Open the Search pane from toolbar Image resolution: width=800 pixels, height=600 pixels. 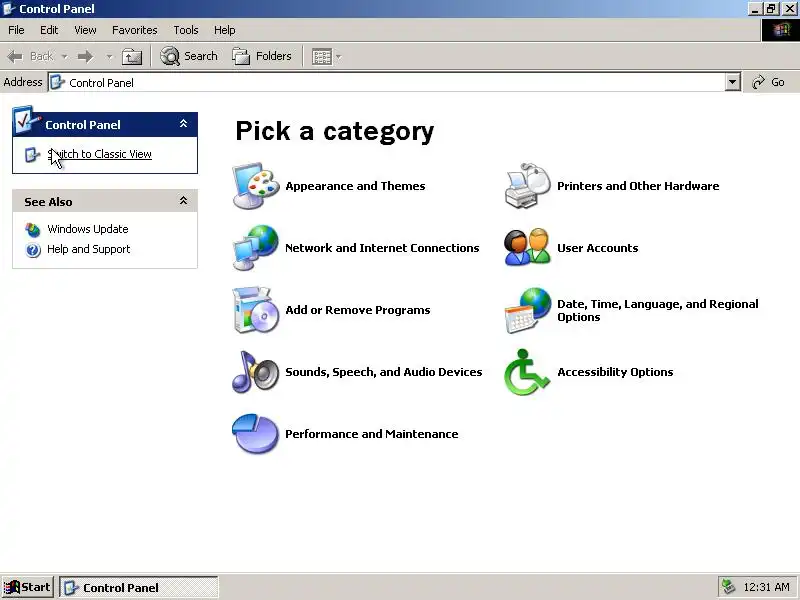click(189, 56)
